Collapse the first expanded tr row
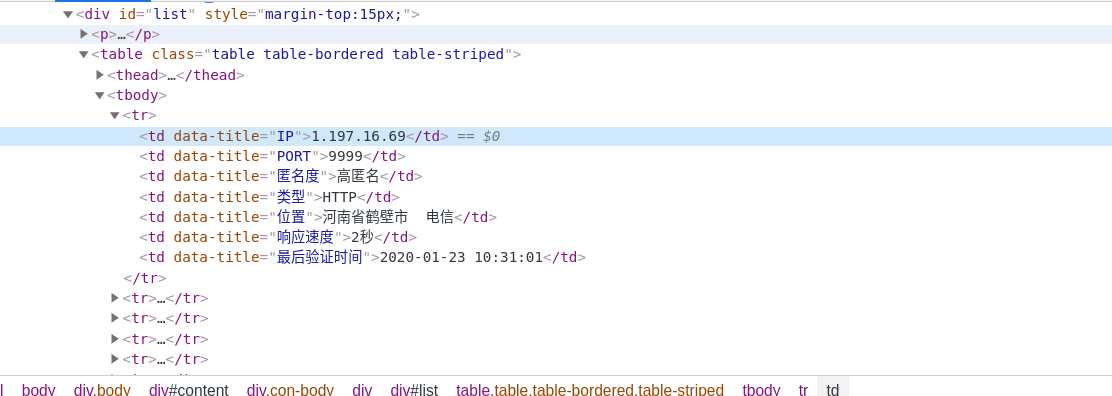This screenshot has width=1112, height=396. [x=114, y=115]
